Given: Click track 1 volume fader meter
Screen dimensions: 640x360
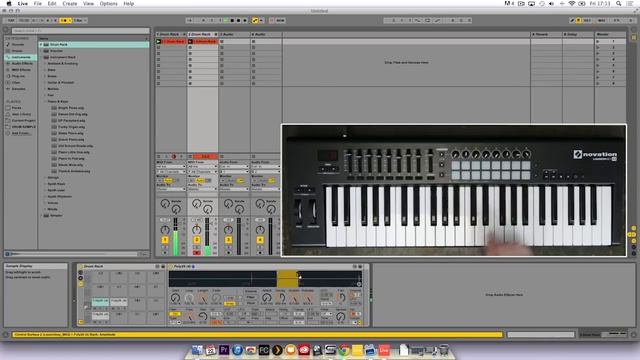Looking at the screenshot, I should (x=176, y=237).
